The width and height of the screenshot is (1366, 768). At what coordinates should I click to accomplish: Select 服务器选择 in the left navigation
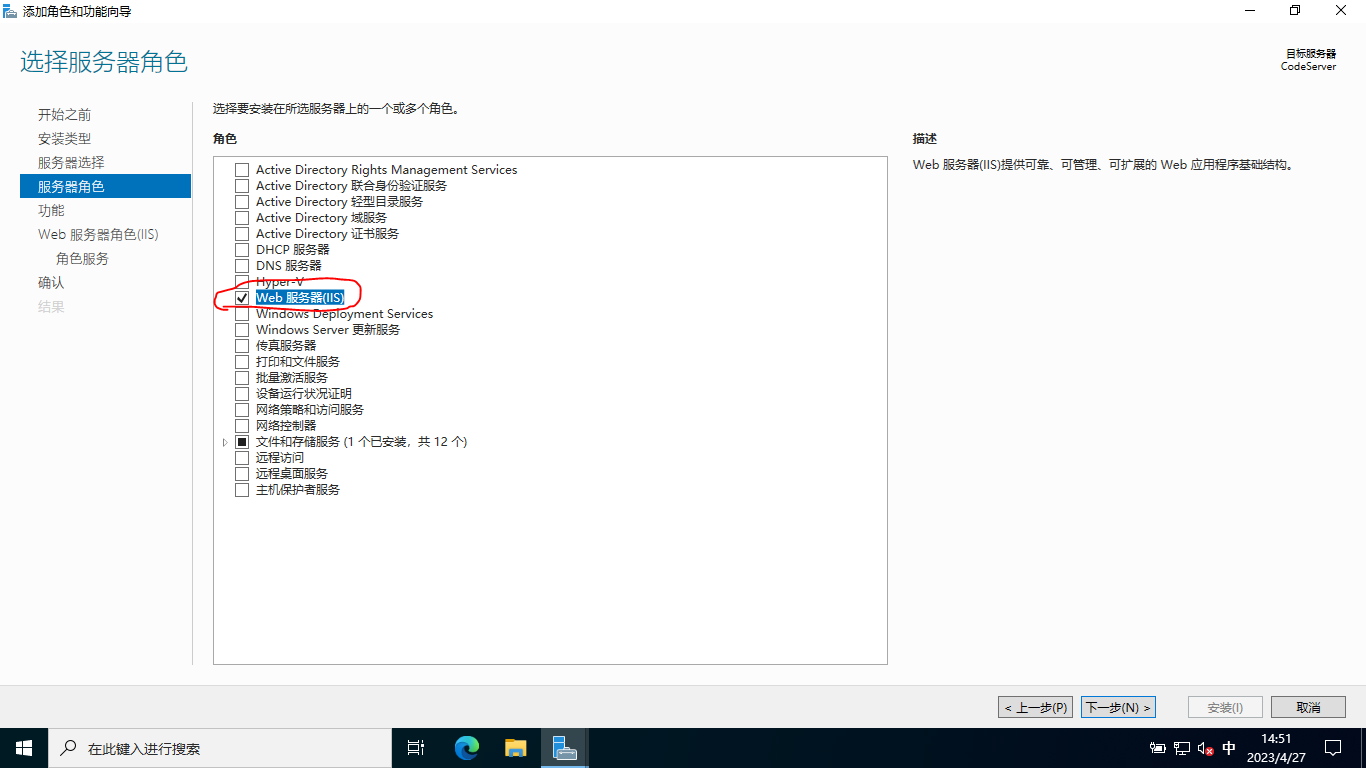point(71,163)
